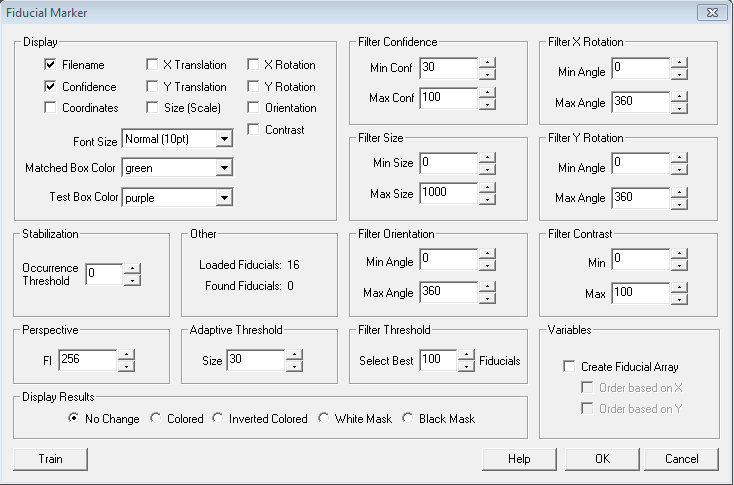Screen dimensions: 734x485
Task: Enable the Coordinates display checkbox
Action: coord(50,108)
